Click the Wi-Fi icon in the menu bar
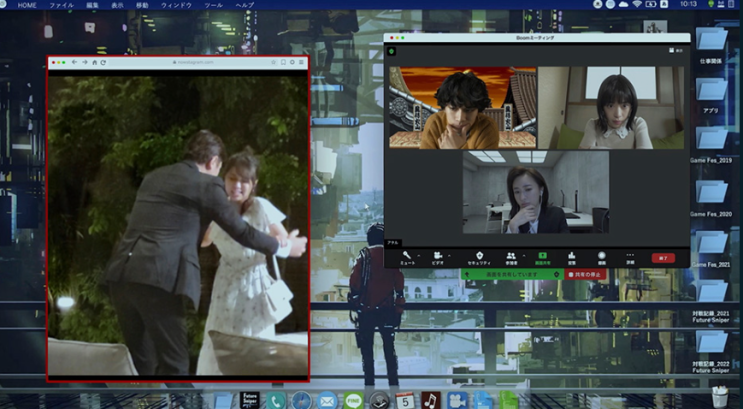This screenshot has width=743, height=409. 637,4
